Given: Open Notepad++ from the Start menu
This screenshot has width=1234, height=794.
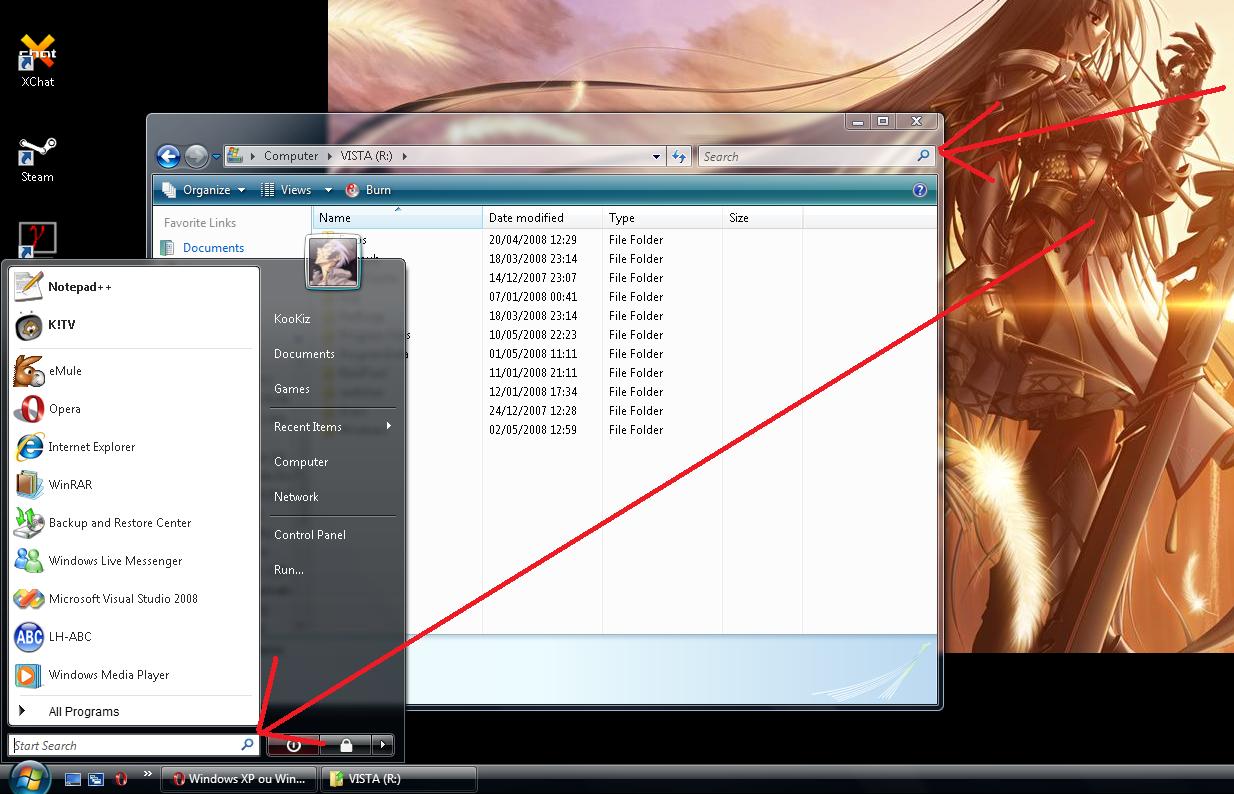Looking at the screenshot, I should click(79, 287).
